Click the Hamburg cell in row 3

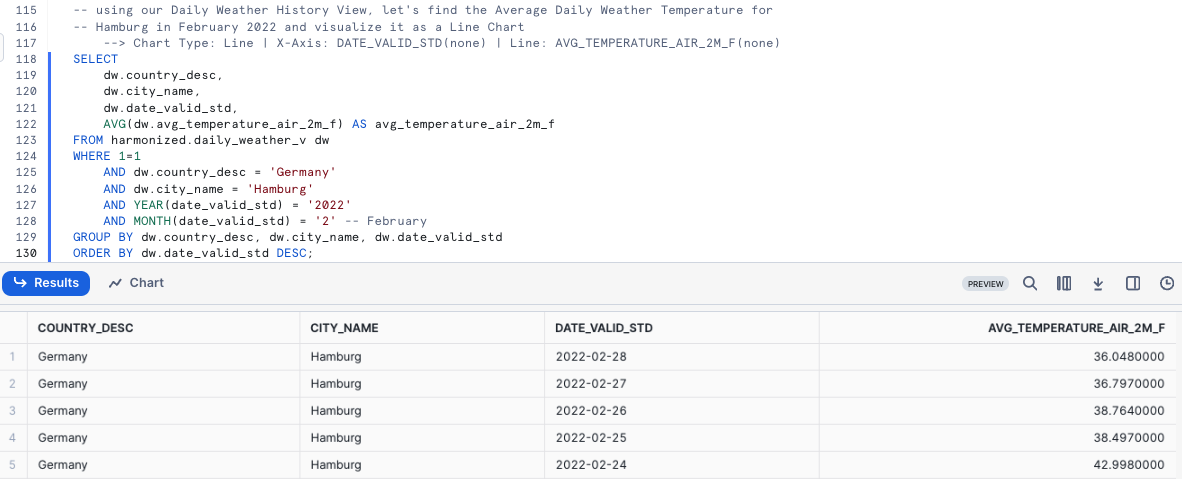tap(336, 411)
